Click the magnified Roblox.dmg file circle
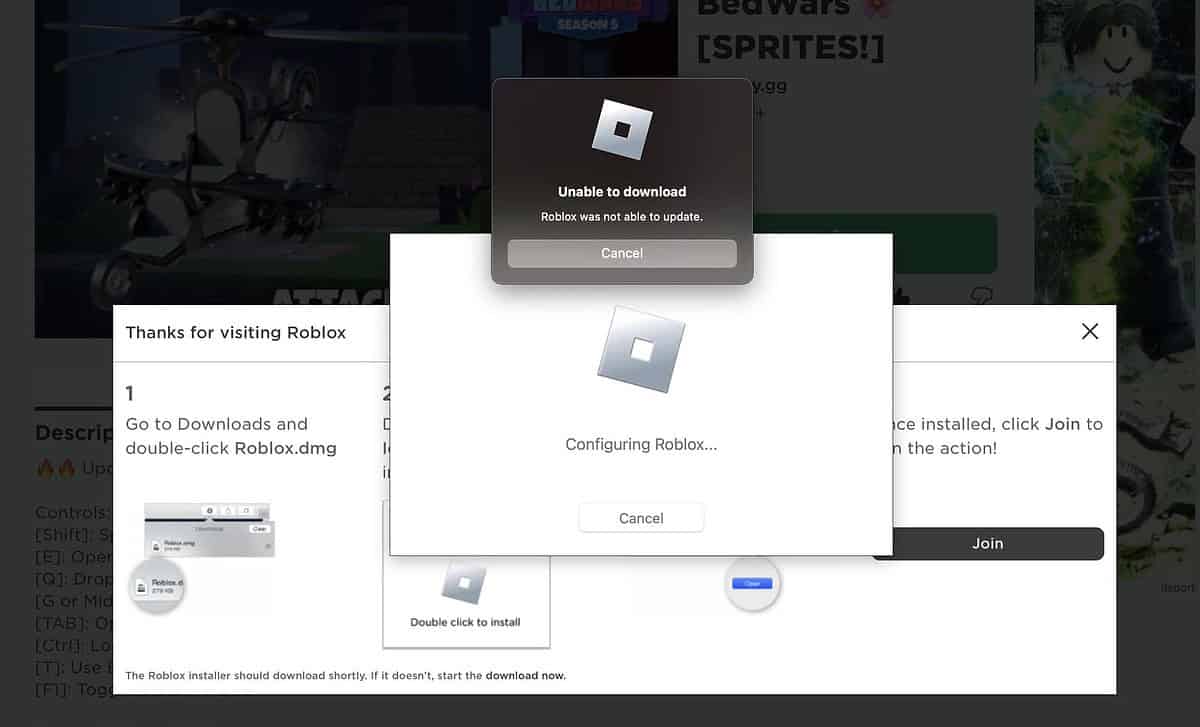The width and height of the screenshot is (1200, 727). 157,586
